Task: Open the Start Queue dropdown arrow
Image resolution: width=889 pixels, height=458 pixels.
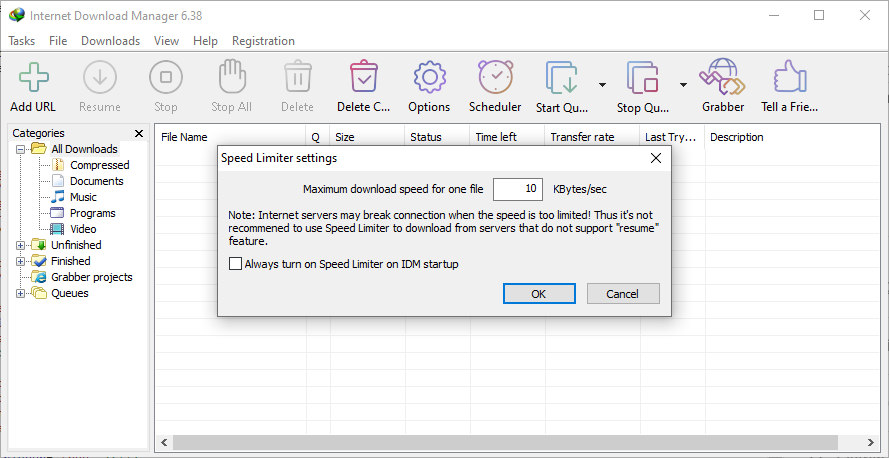Action: [602, 85]
